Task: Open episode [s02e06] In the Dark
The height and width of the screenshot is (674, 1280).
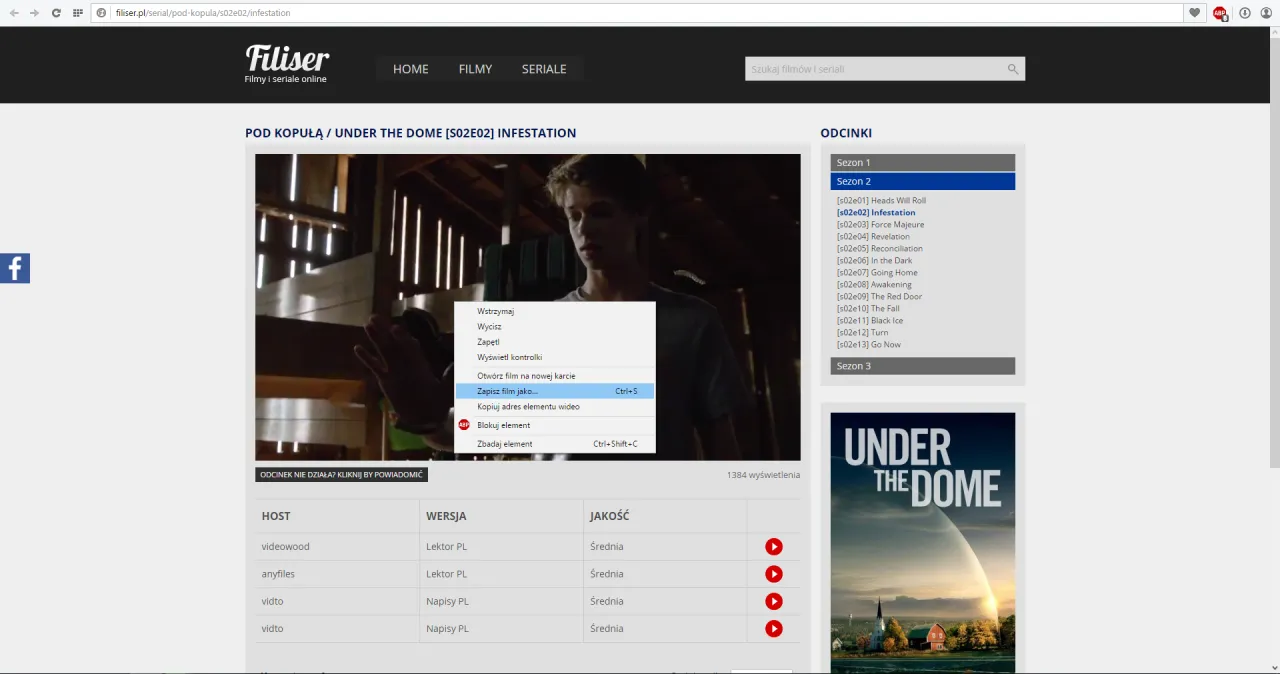Action: 874,261
